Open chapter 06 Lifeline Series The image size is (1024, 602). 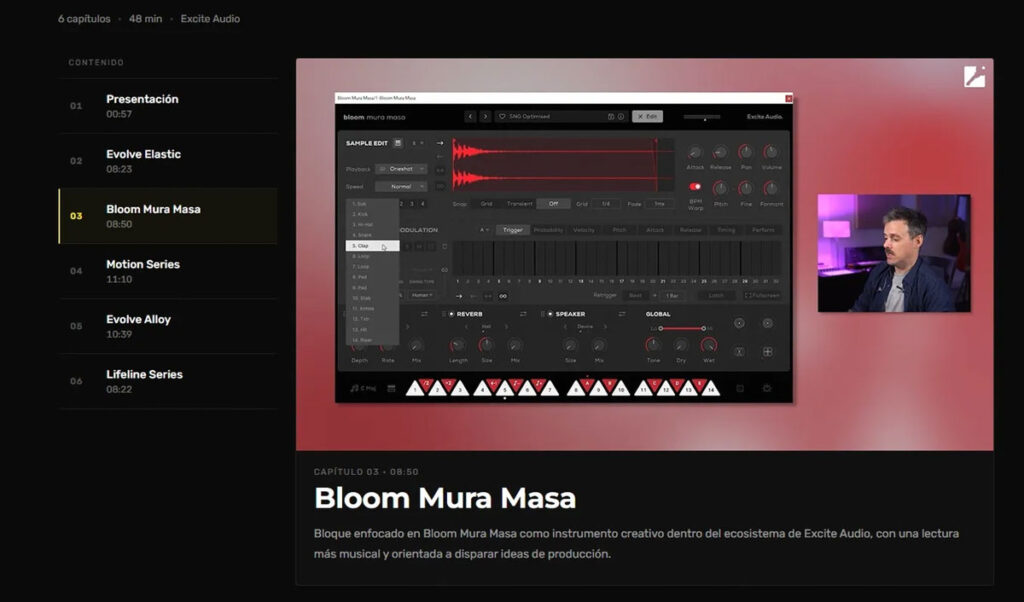click(x=168, y=381)
